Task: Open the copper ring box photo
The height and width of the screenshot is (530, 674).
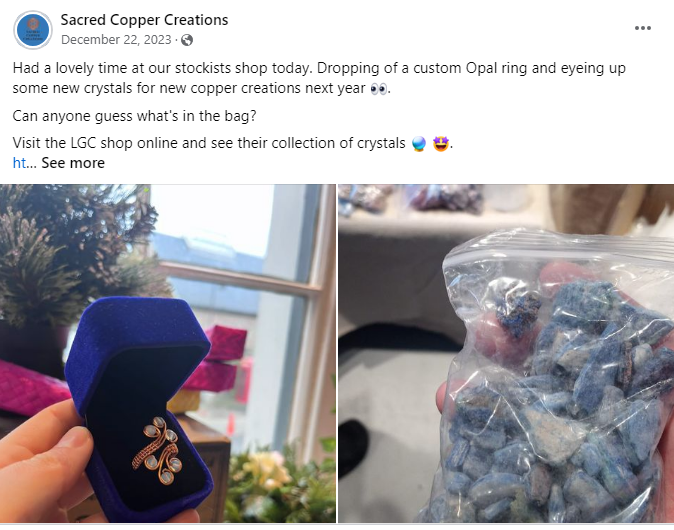Action: coord(168,353)
